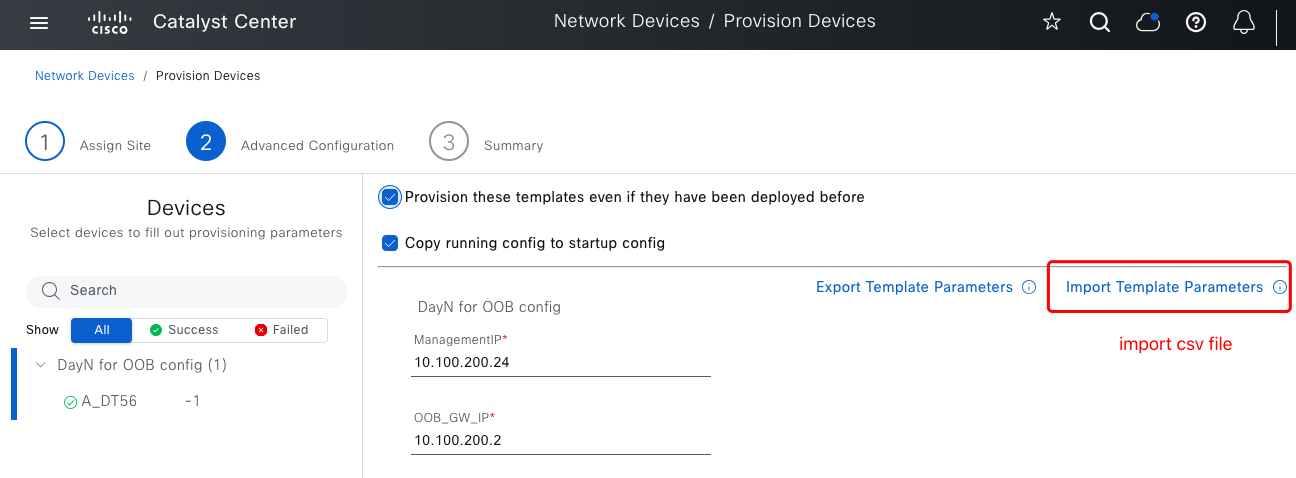Click the Network Devices breadcrumb link
1296x478 pixels.
[85, 76]
